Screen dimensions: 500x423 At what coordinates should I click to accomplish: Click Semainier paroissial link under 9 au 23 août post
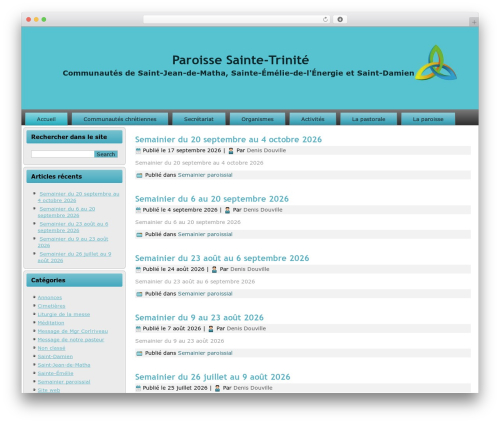tap(205, 353)
